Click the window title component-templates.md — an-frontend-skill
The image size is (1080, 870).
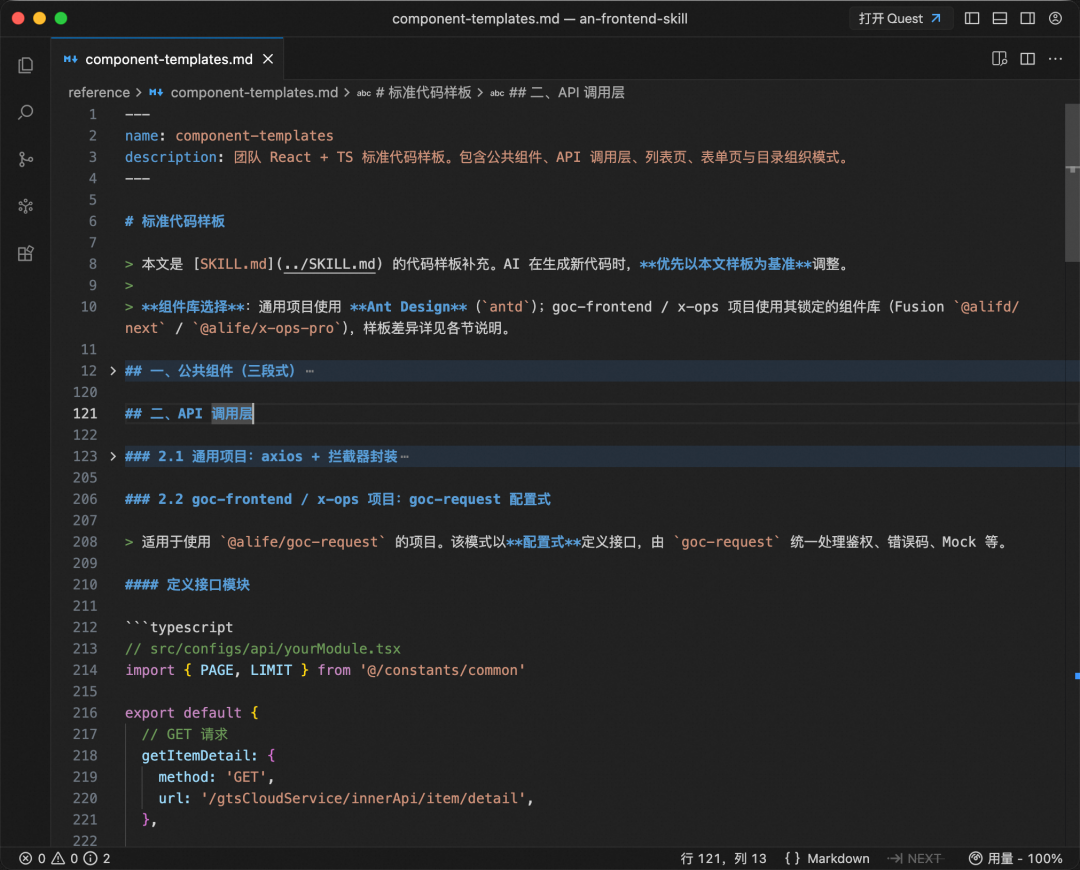click(x=540, y=19)
